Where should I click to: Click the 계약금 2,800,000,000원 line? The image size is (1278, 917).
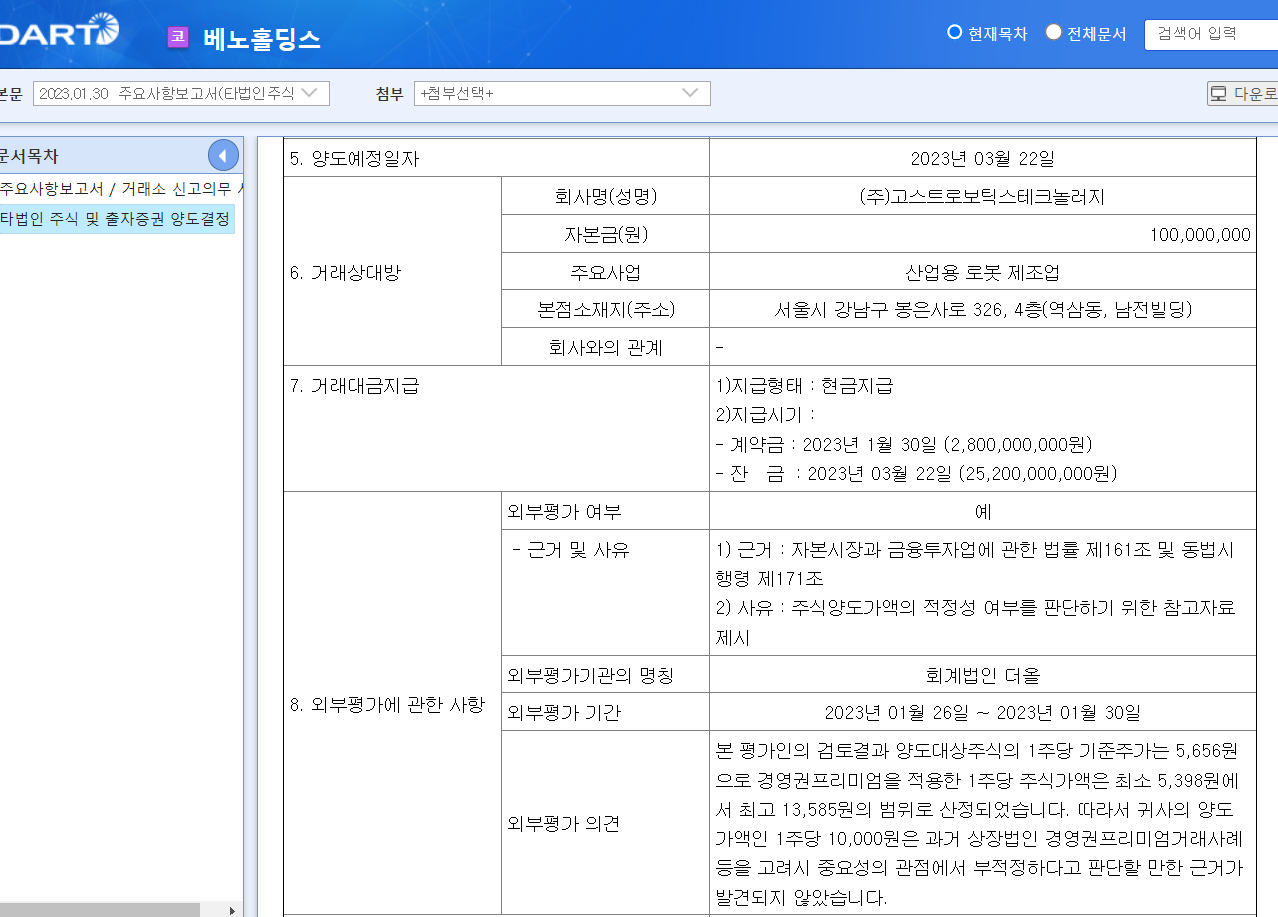[x=904, y=444]
